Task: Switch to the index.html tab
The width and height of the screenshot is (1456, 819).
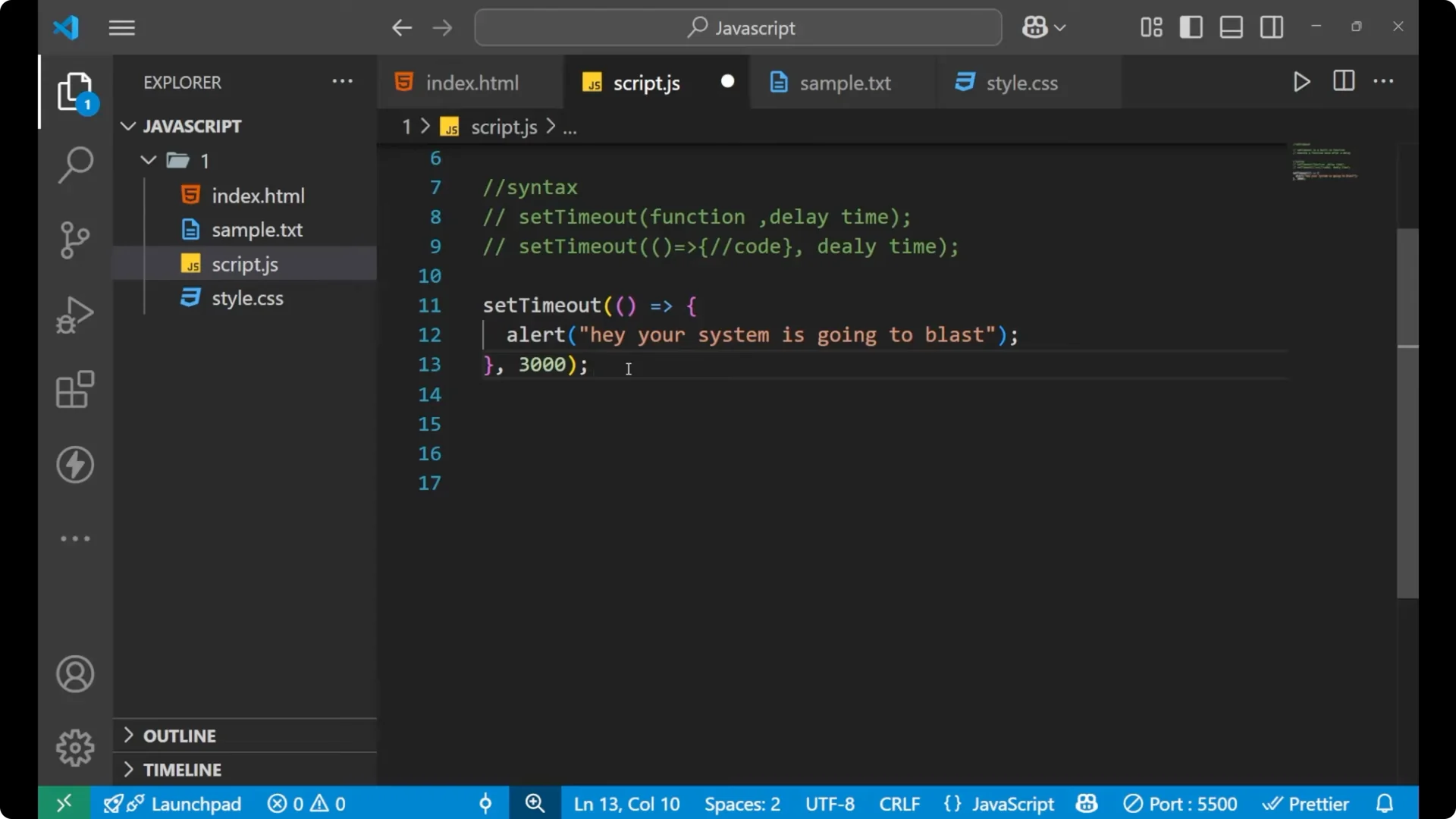Action: [x=470, y=82]
